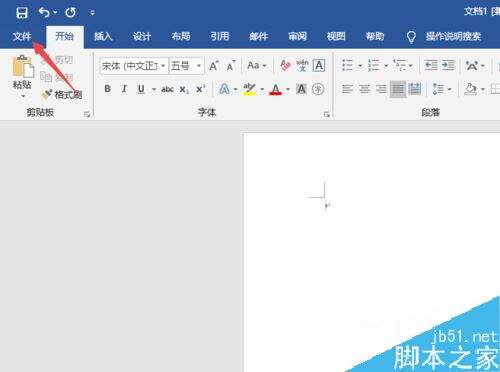Click the Decrease Indent icon
Screen dimensions: 500x372
(431, 65)
